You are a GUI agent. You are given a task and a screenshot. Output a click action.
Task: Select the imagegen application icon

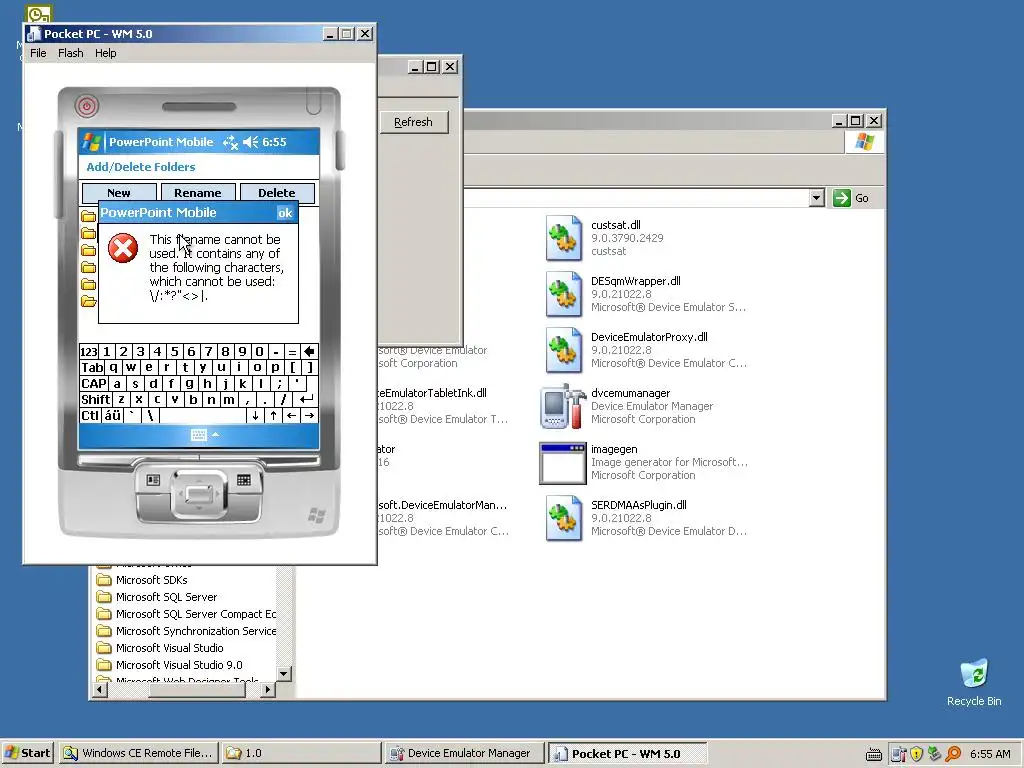pos(562,463)
